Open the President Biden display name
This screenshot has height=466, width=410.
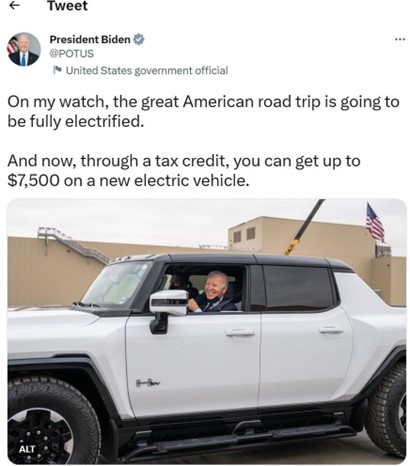tap(90, 39)
